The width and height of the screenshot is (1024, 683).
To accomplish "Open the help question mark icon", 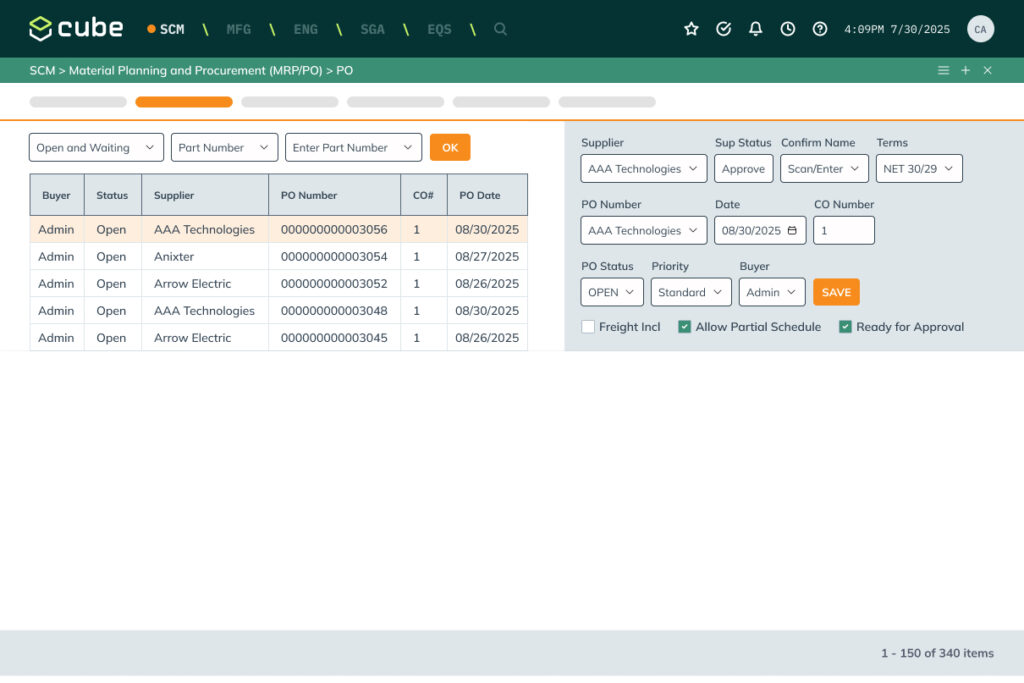I will click(x=820, y=29).
